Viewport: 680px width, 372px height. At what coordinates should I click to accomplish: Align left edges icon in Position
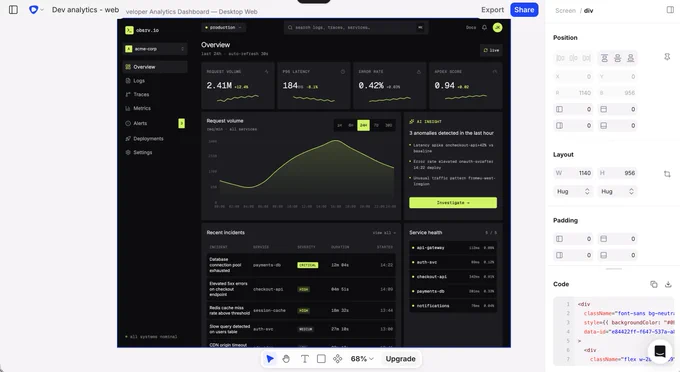[x=560, y=58]
